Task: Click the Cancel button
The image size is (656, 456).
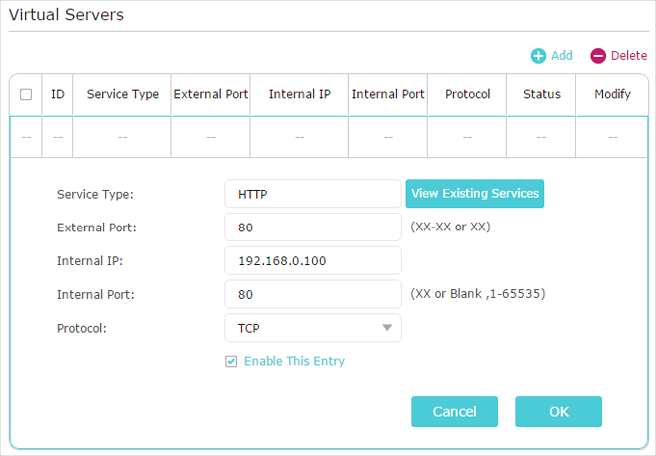Action: coord(454,412)
